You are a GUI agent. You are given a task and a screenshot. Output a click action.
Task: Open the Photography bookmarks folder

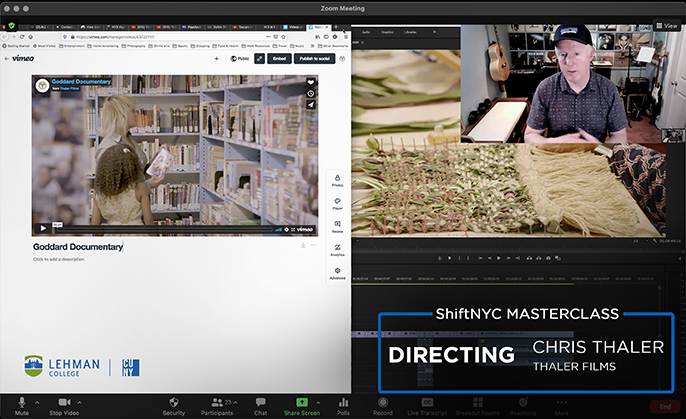[134, 46]
